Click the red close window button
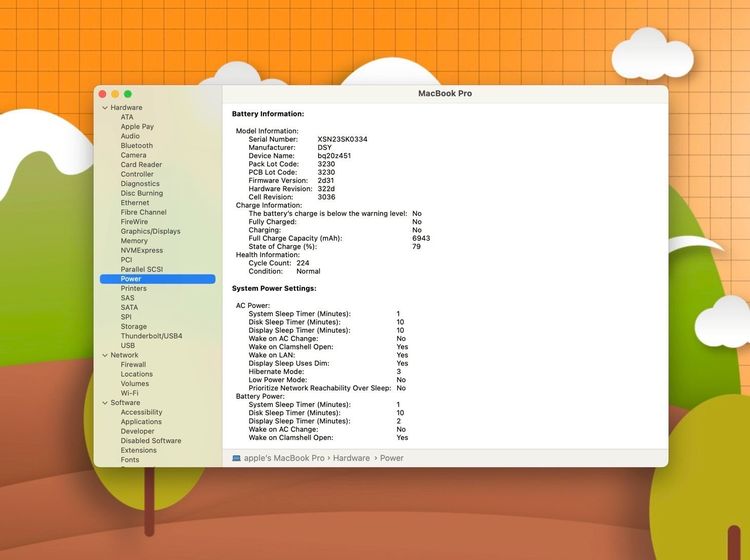 pos(102,94)
